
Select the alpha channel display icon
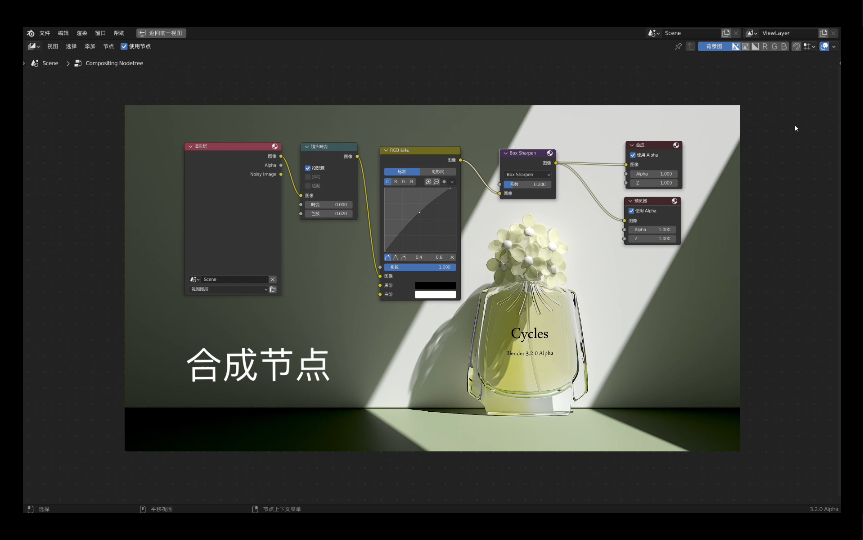point(755,47)
